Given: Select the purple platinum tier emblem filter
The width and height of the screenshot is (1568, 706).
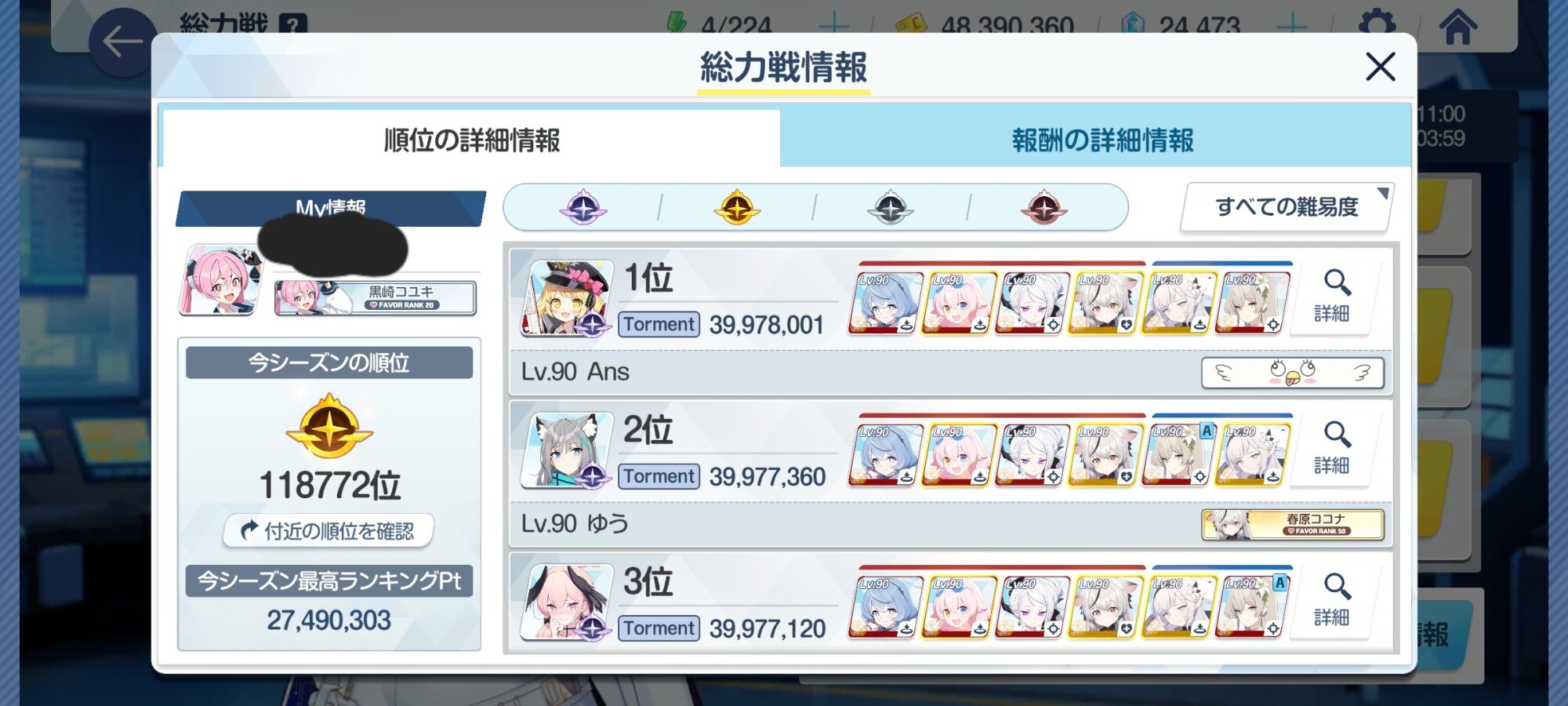Looking at the screenshot, I should tap(583, 208).
